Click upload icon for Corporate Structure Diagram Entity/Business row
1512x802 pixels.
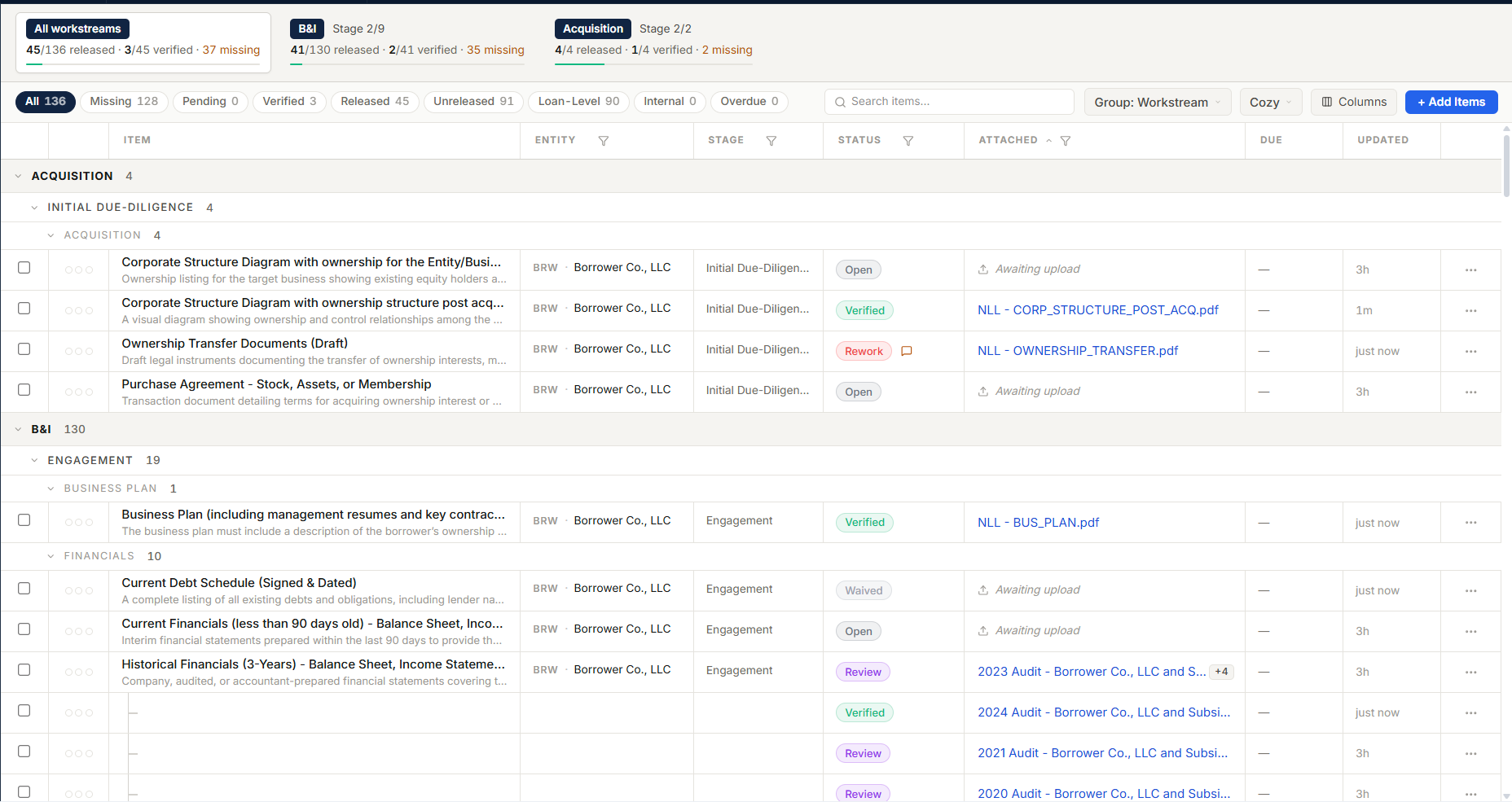[x=983, y=270]
